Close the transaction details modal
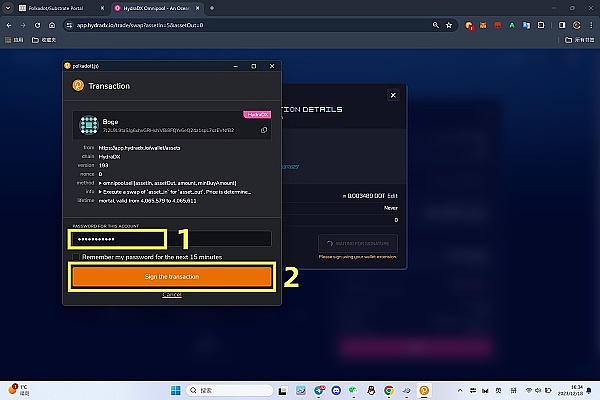The height and width of the screenshot is (400, 600). click(392, 94)
